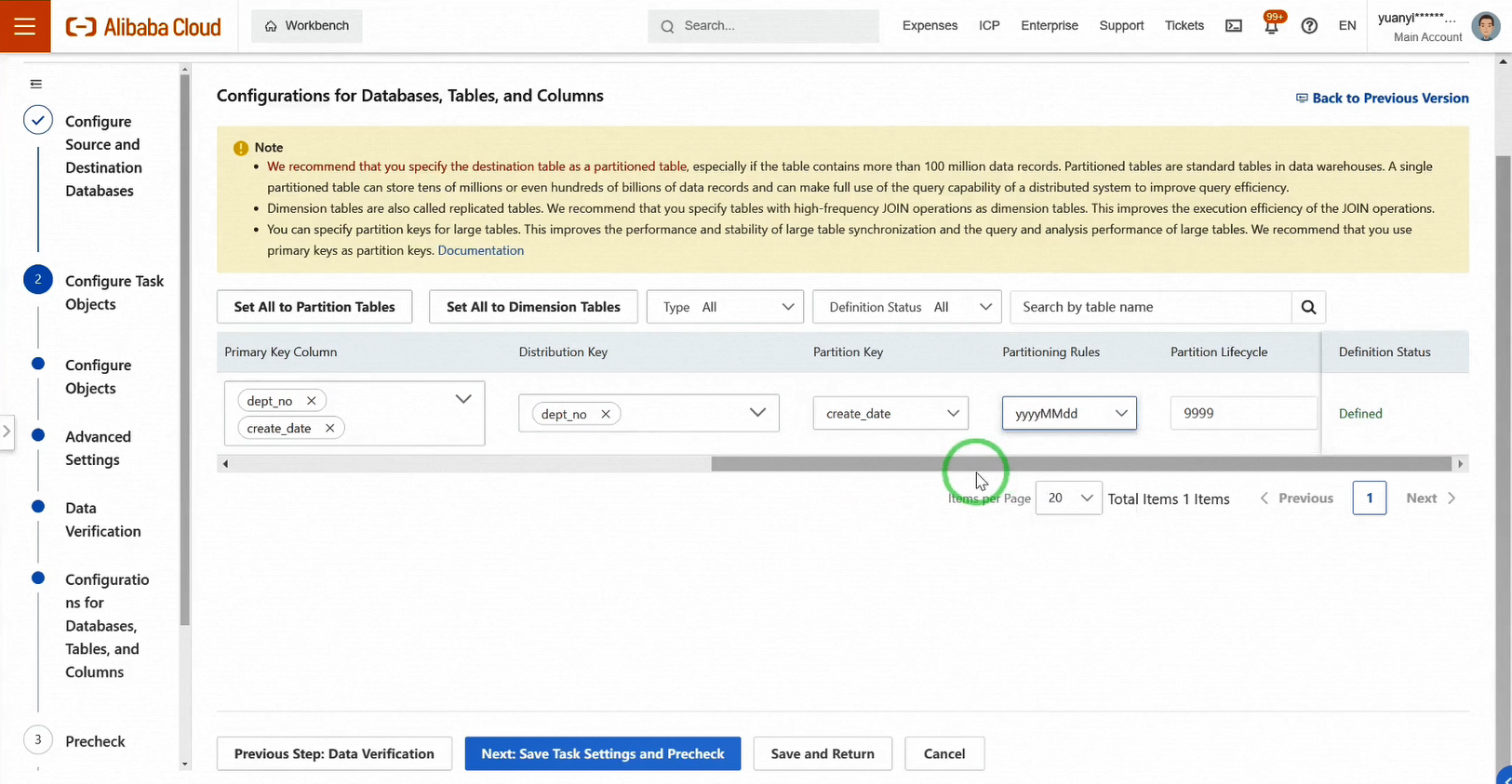Open the Definition Status filter dropdown
Image resolution: width=1512 pixels, height=784 pixels.
906,307
